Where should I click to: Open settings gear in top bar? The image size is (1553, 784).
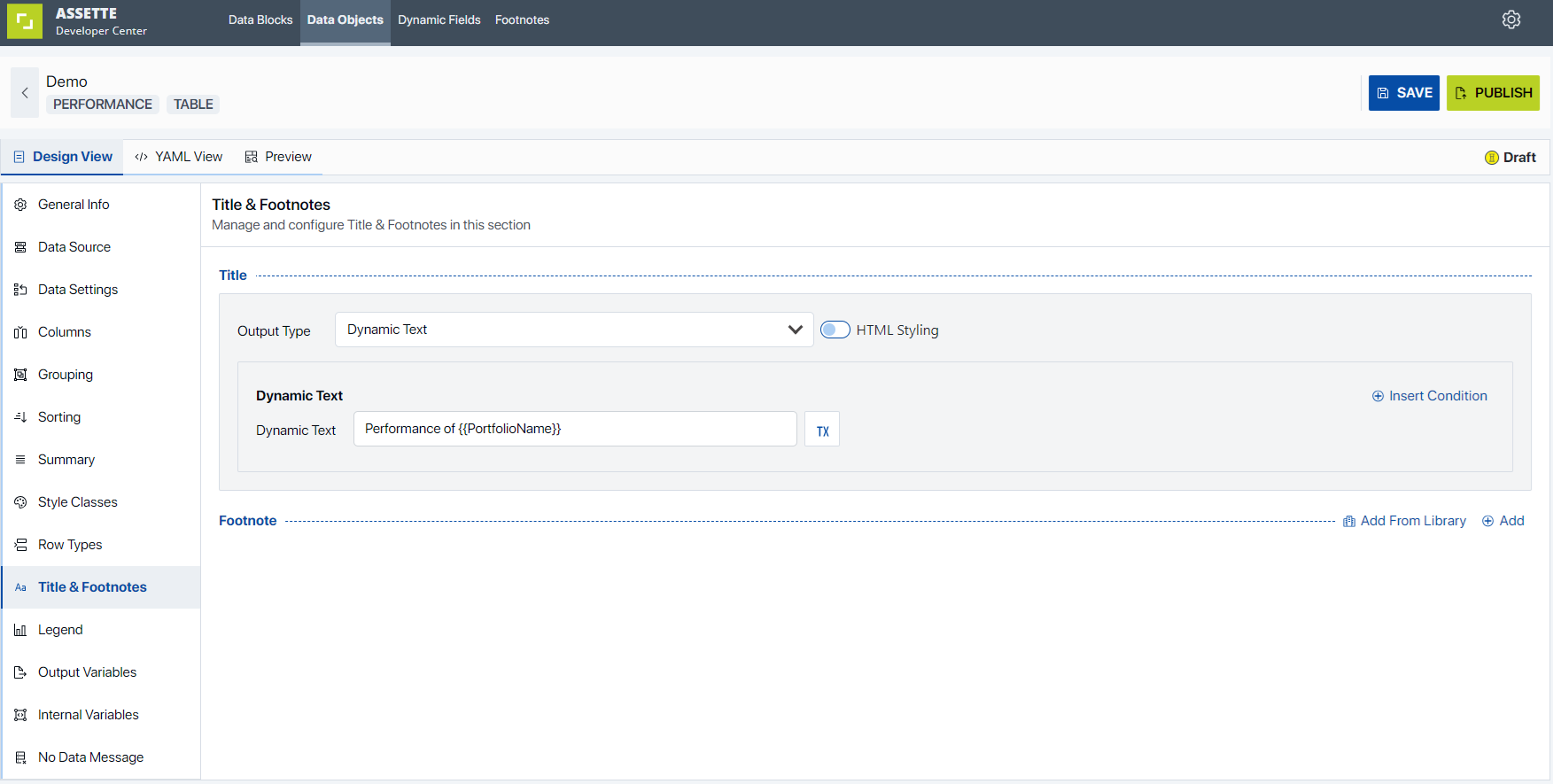pyautogui.click(x=1511, y=19)
